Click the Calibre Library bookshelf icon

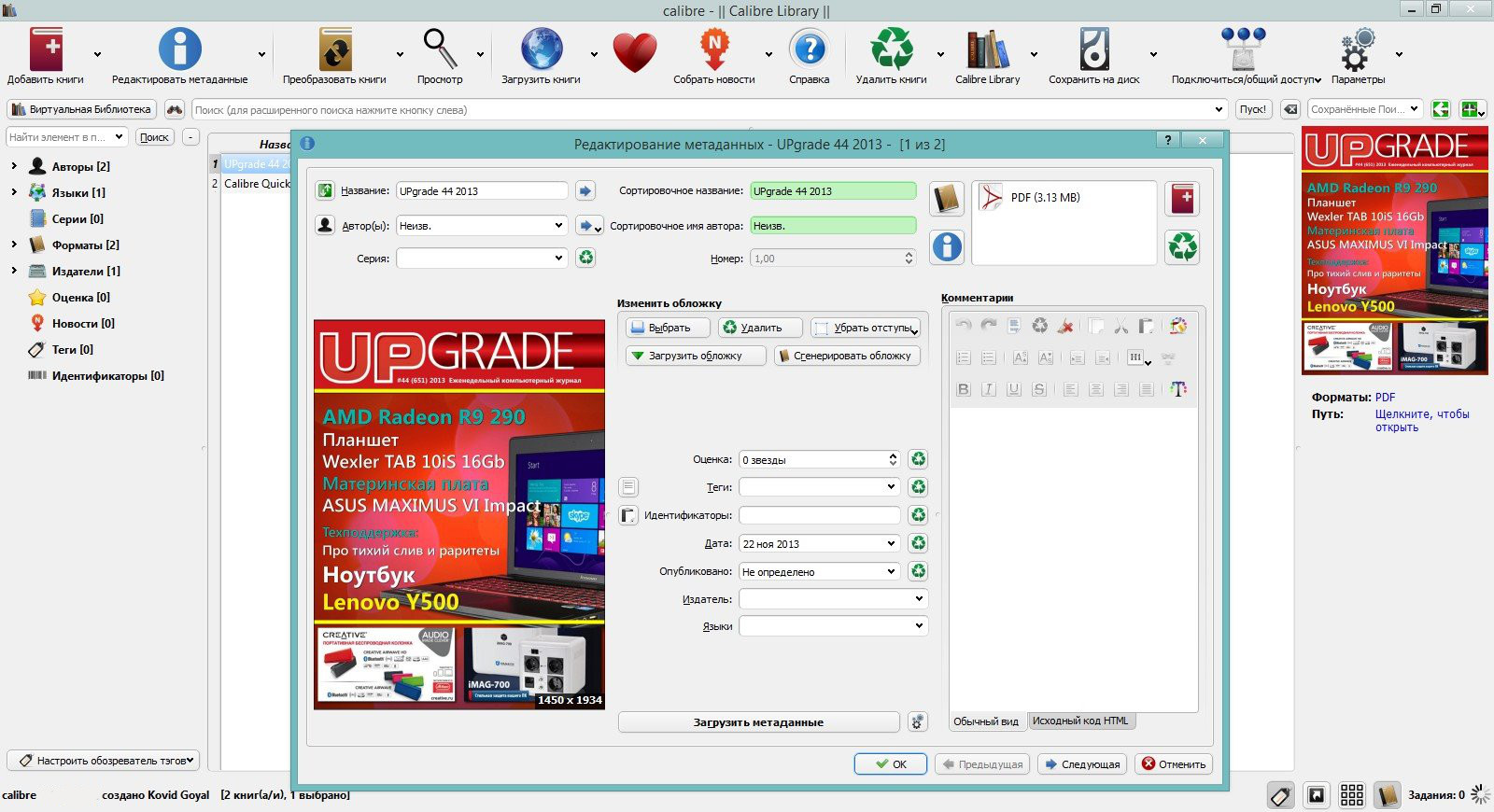[988, 49]
